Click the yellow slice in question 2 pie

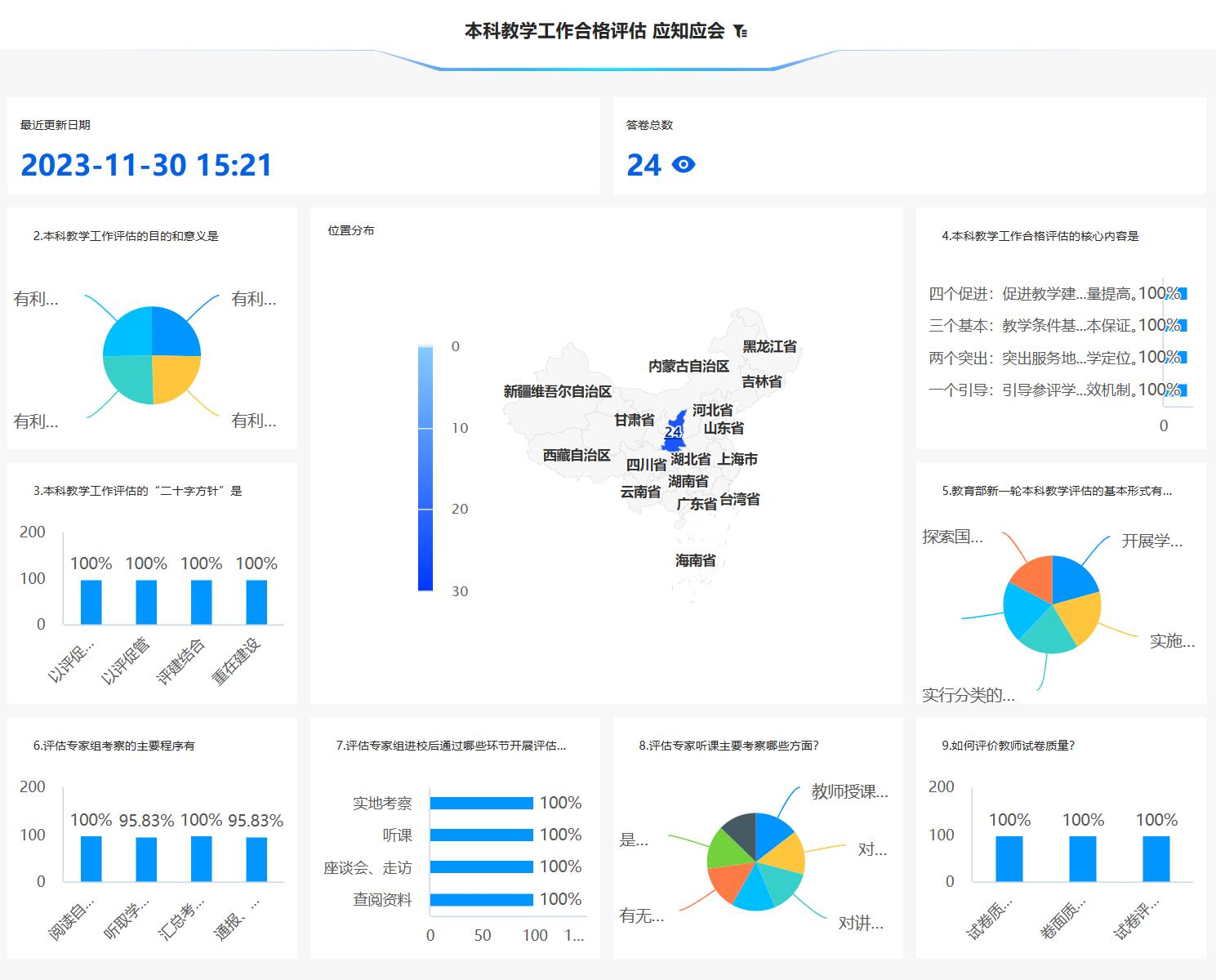[x=174, y=377]
